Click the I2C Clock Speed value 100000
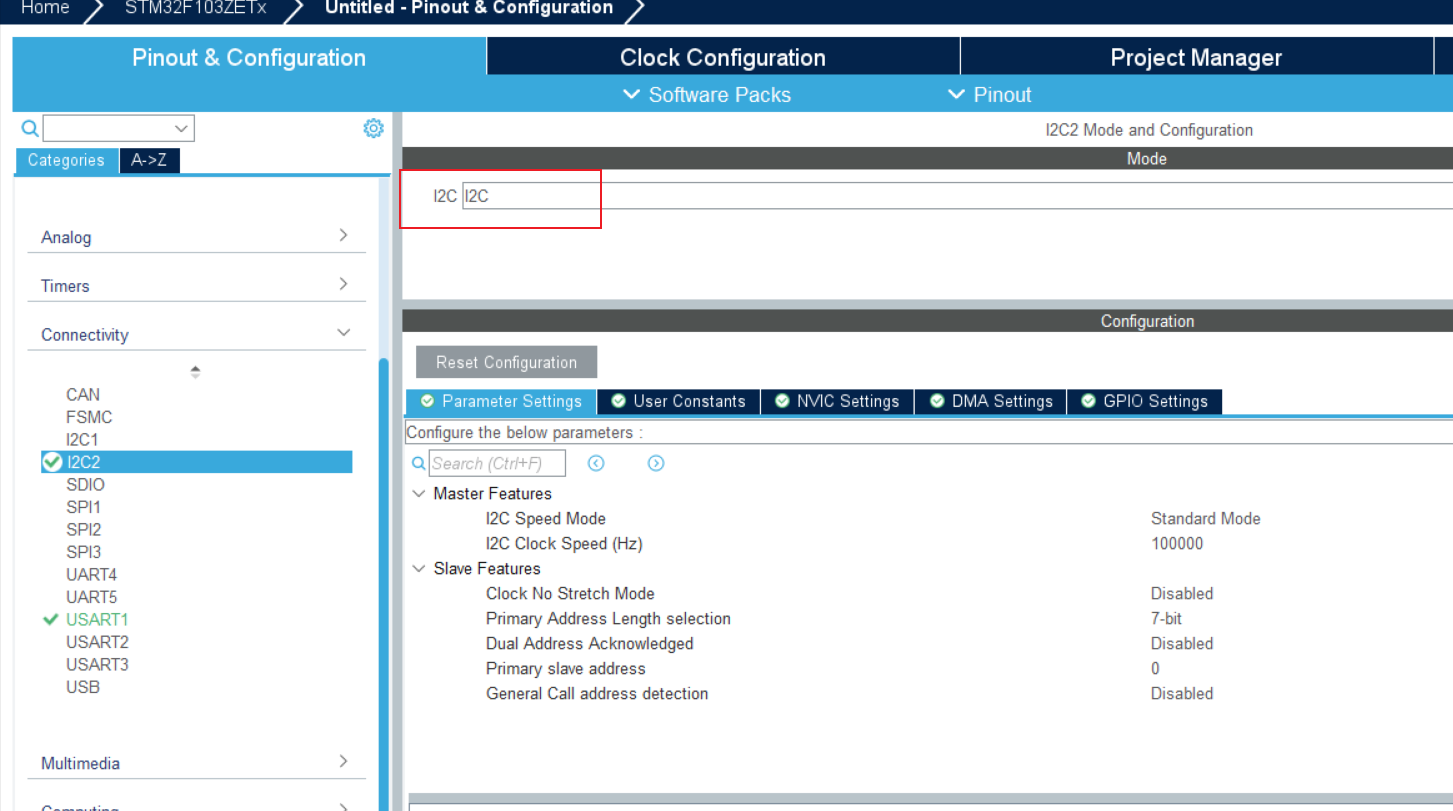 coord(1177,544)
